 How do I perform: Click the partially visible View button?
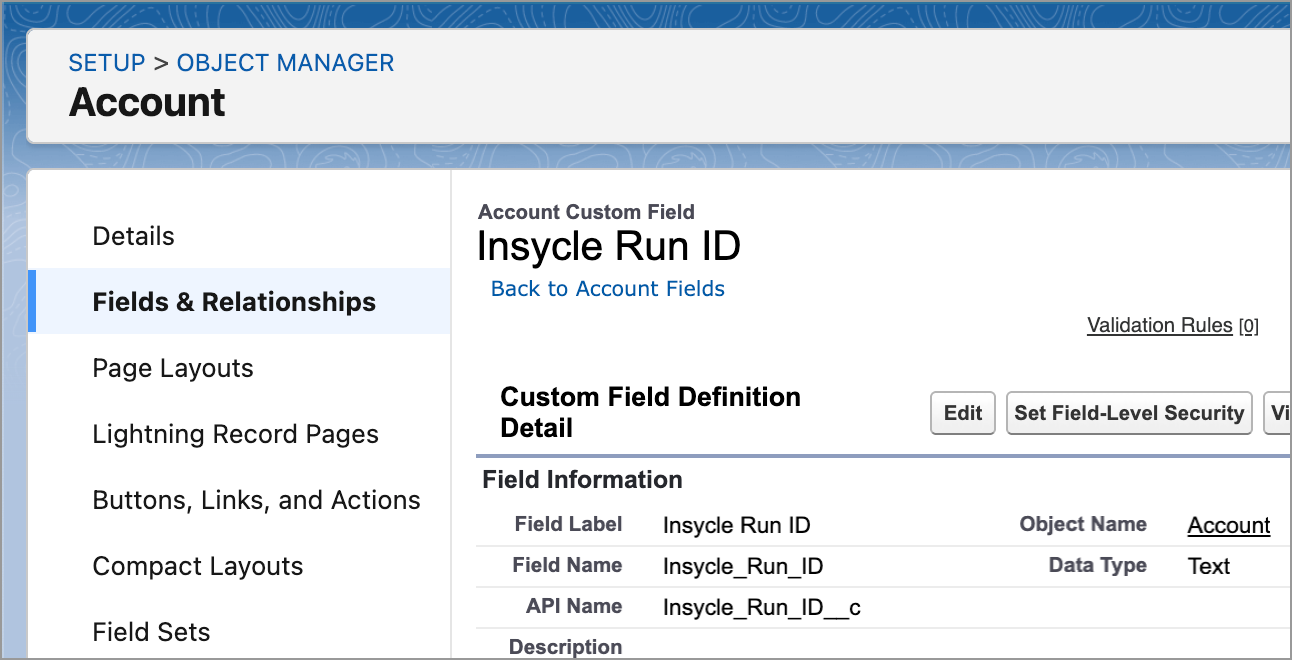point(1283,412)
